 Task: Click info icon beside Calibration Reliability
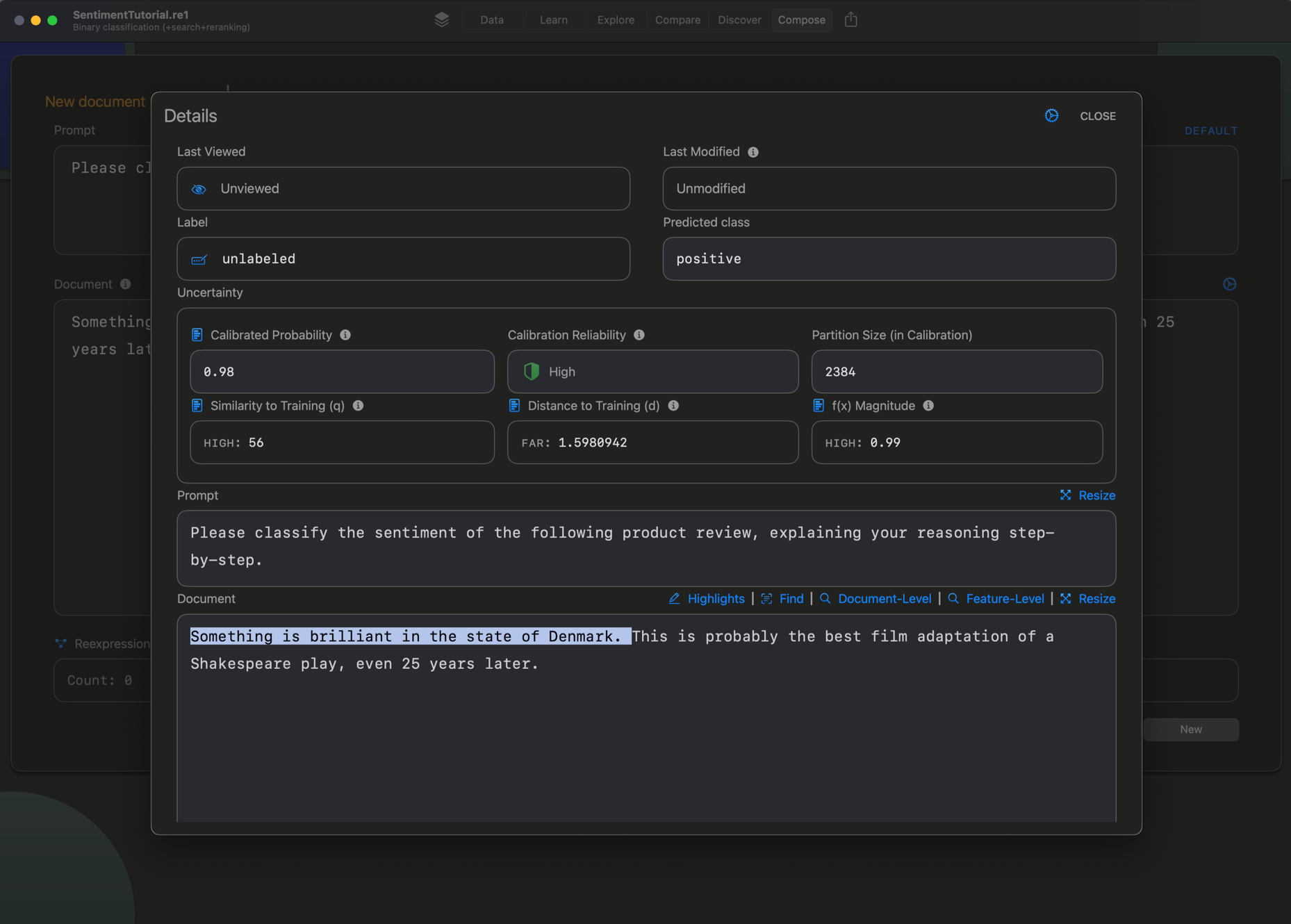pos(639,335)
